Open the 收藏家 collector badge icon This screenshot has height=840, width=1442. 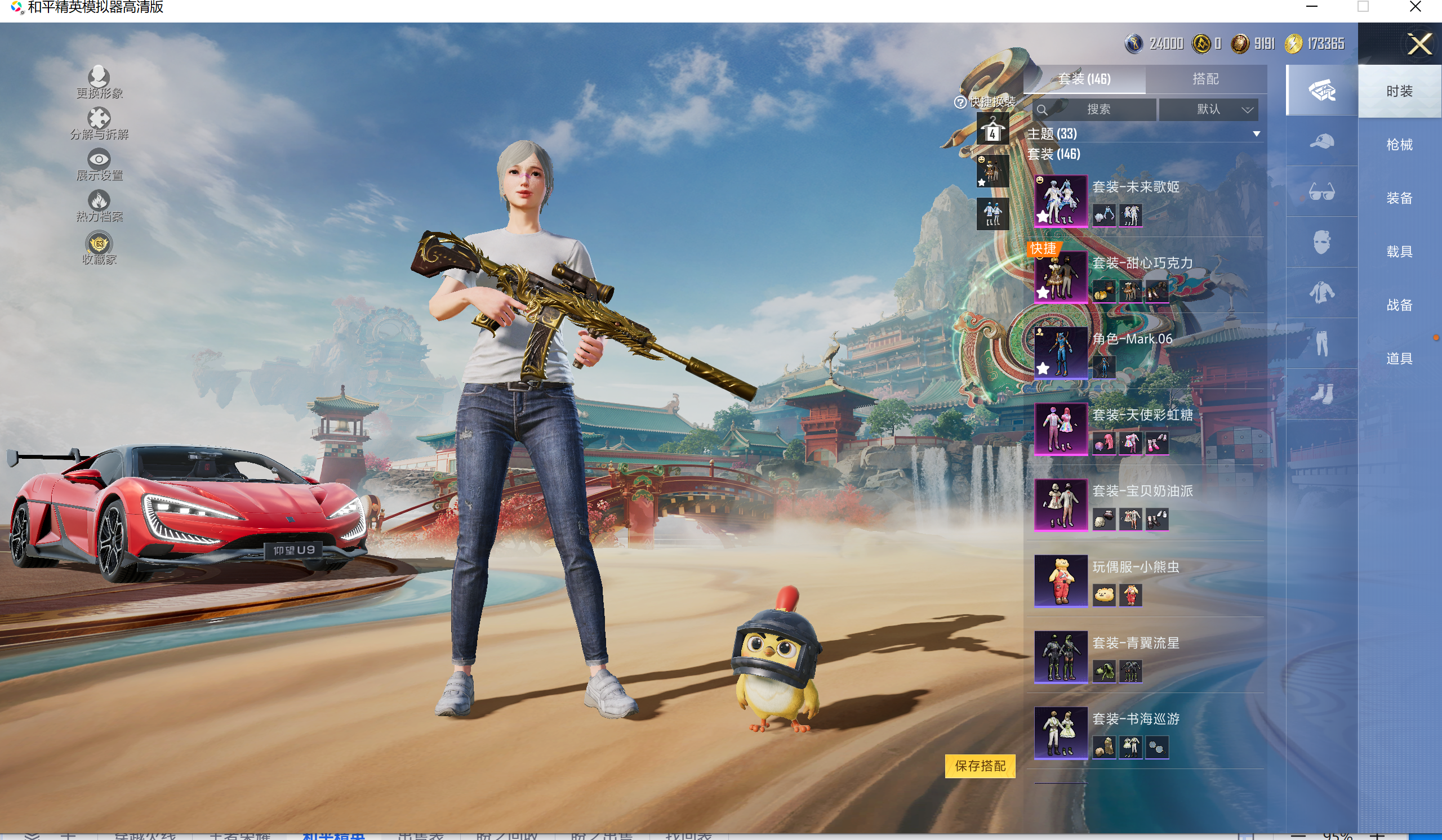99,244
